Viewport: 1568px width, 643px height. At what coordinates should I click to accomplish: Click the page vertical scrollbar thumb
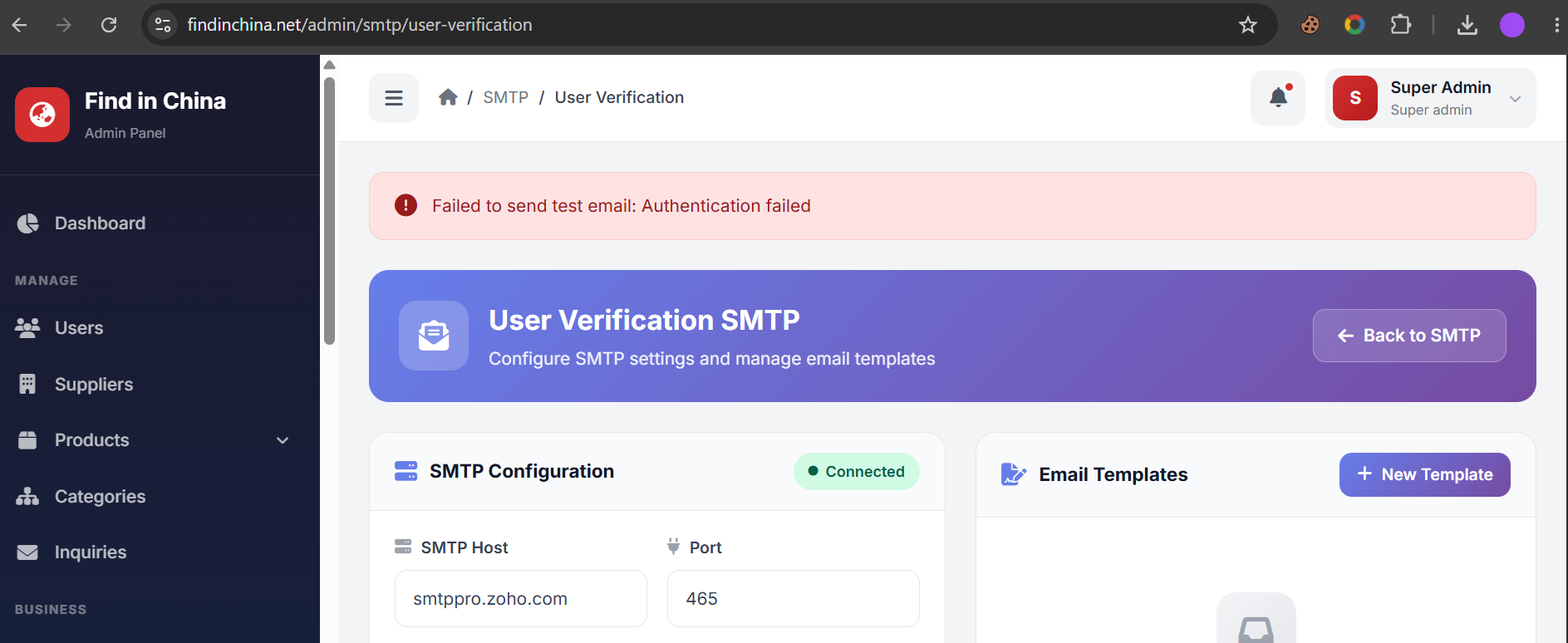329,210
